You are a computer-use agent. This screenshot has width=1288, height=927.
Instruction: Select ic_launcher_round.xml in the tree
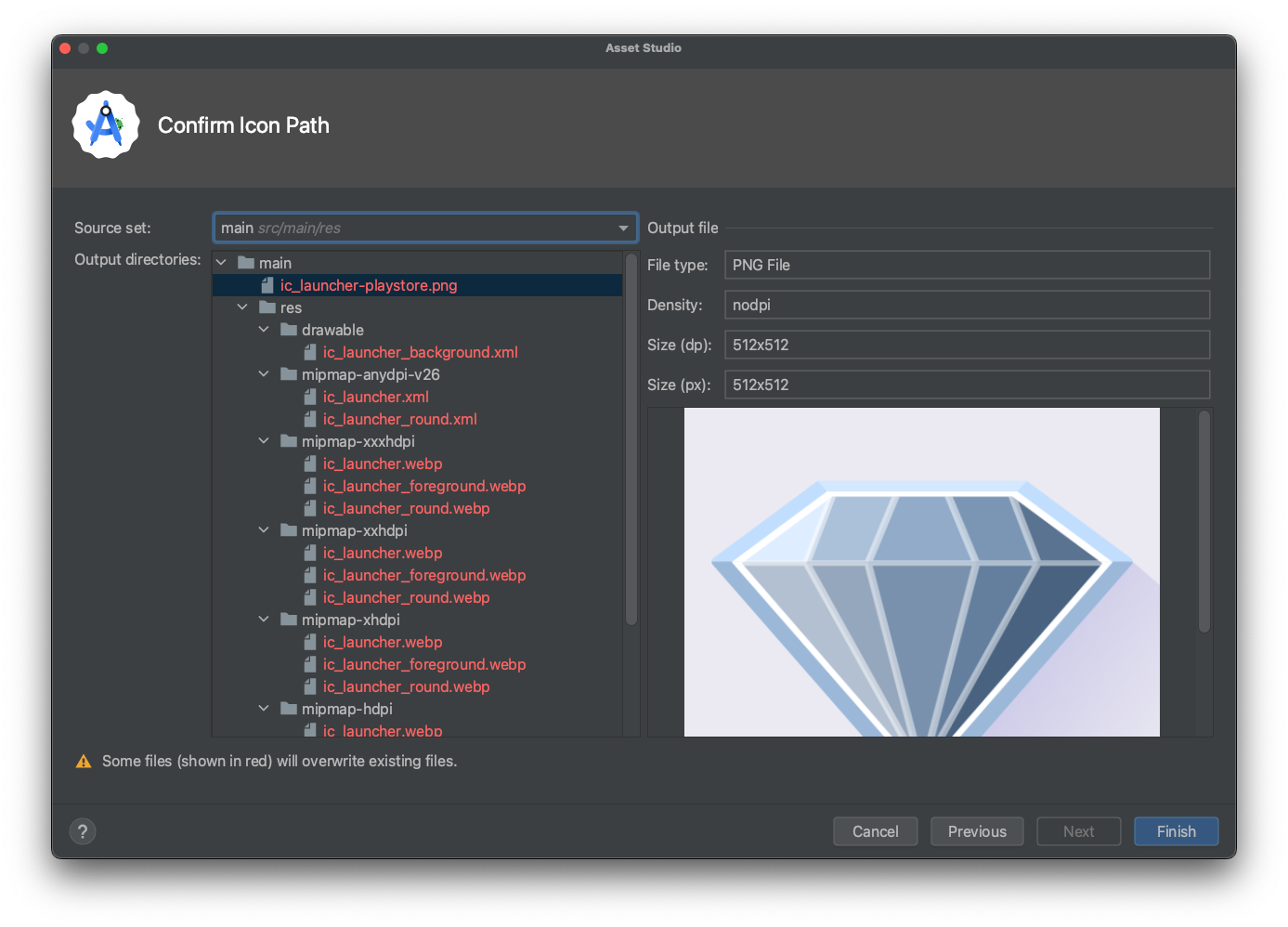(400, 419)
